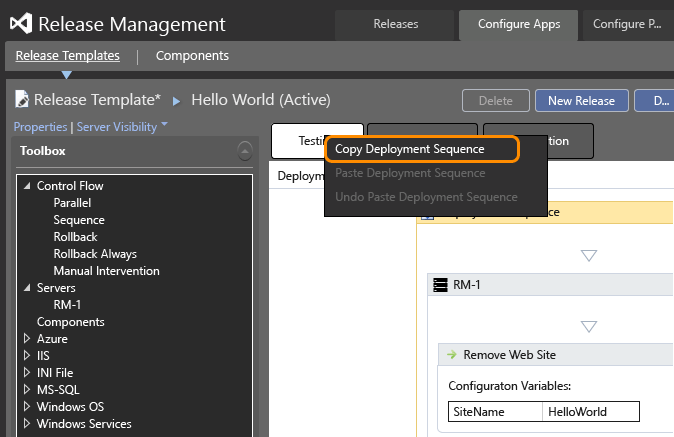Click the Hello World (Active) title
Image resolution: width=674 pixels, height=437 pixels.
(x=261, y=100)
